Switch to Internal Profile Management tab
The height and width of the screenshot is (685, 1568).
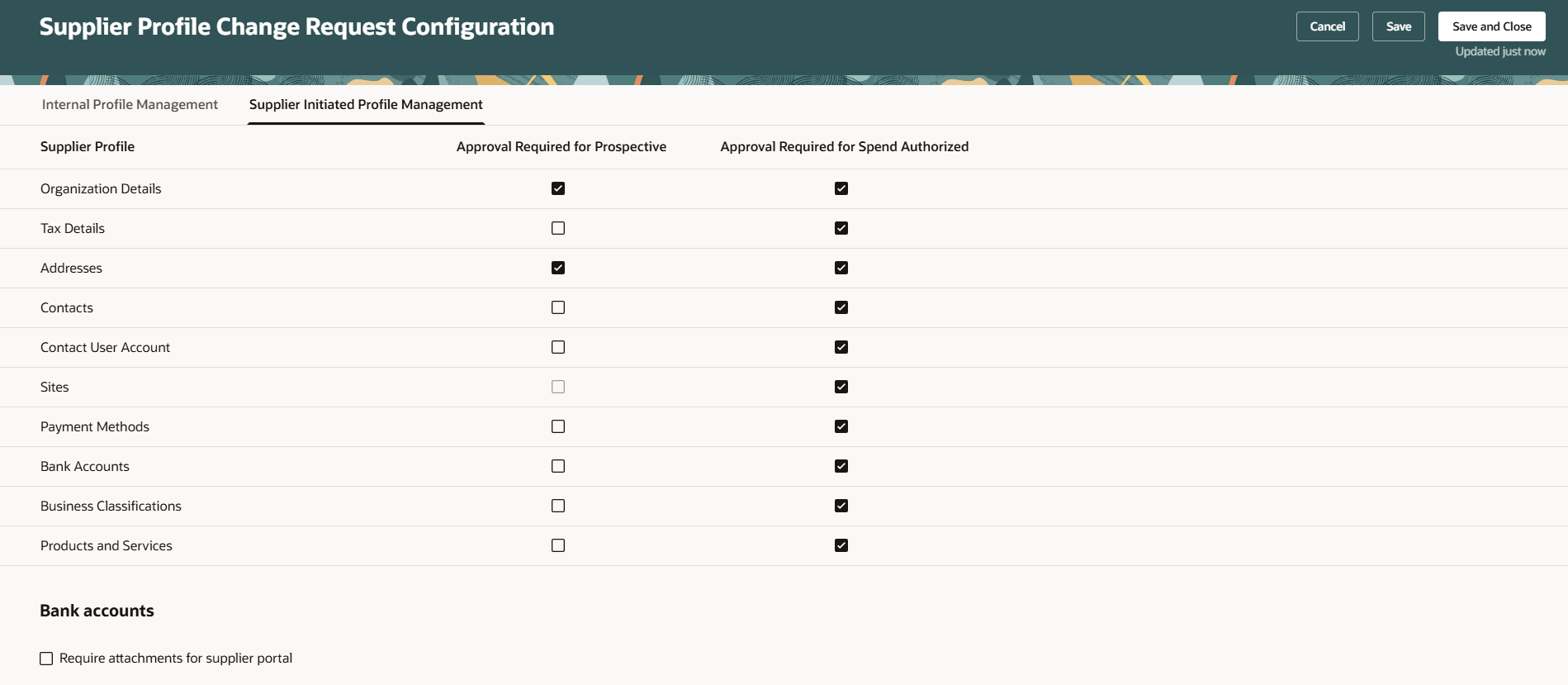pos(130,104)
